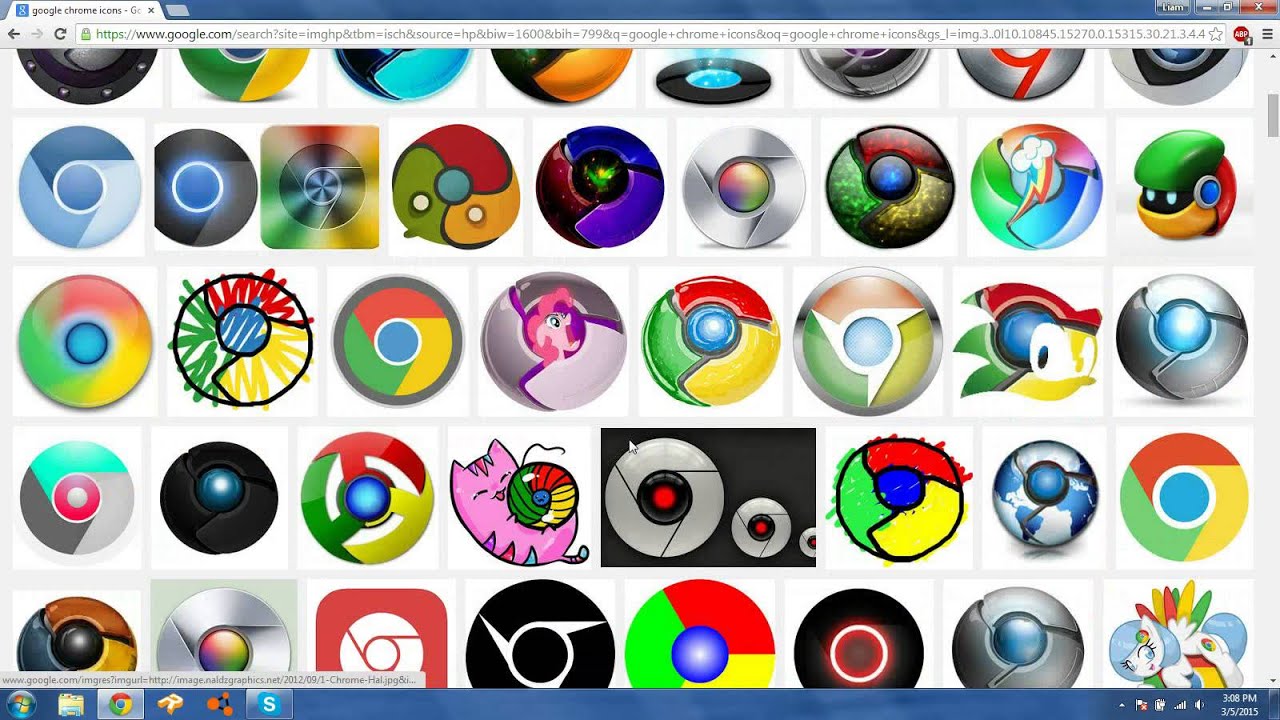The height and width of the screenshot is (720, 1280).
Task: Open the scribbled hand-drawn Chrome icon with striped center
Action: [x=242, y=341]
